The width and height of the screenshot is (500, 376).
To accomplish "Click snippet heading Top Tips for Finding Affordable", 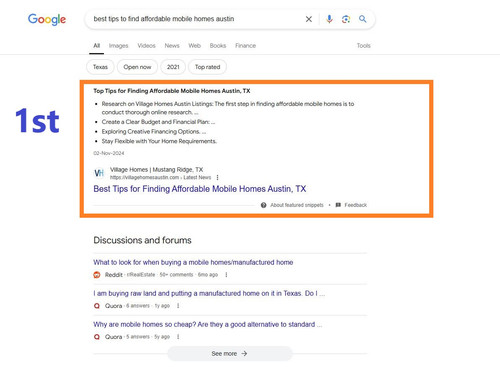I will pyautogui.click(x=172, y=91).
